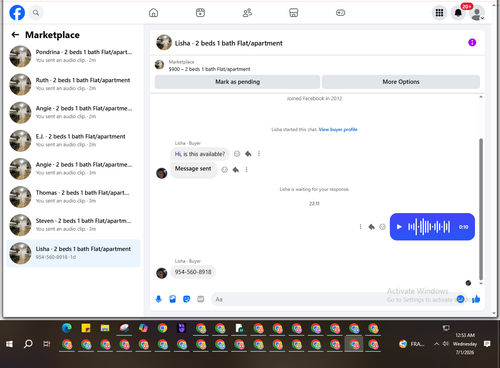Open more menu for 'Hi, is this available?'
500x368 pixels.
tap(259, 154)
